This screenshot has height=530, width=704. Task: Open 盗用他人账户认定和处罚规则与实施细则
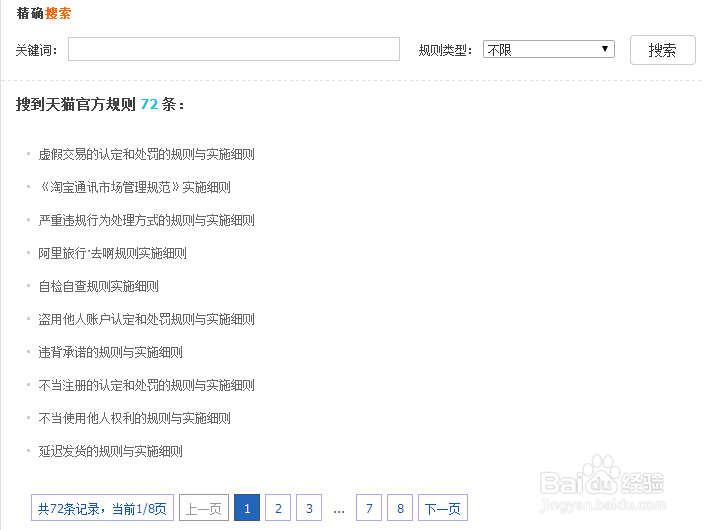click(x=146, y=319)
